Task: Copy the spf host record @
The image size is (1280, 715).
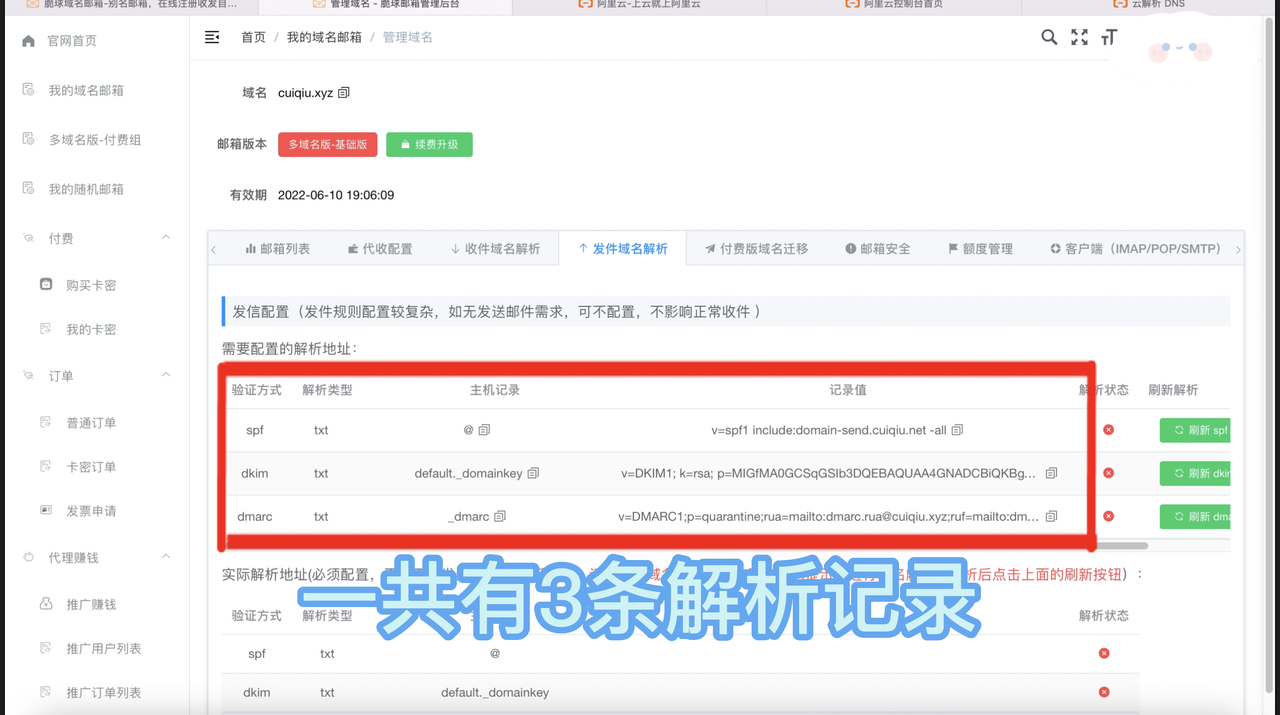Action: (x=484, y=430)
